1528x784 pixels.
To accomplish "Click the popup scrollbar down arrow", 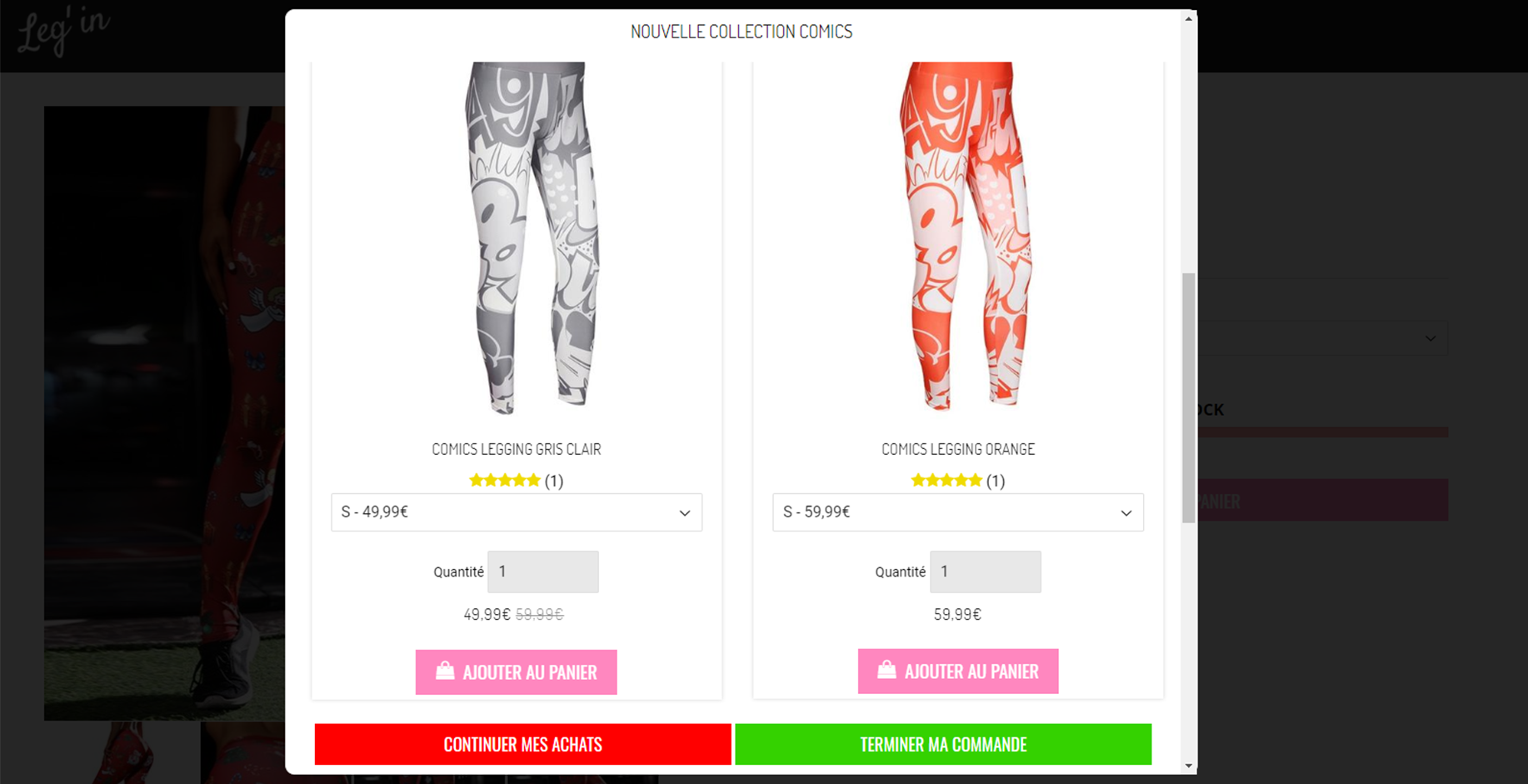I will (1189, 766).
